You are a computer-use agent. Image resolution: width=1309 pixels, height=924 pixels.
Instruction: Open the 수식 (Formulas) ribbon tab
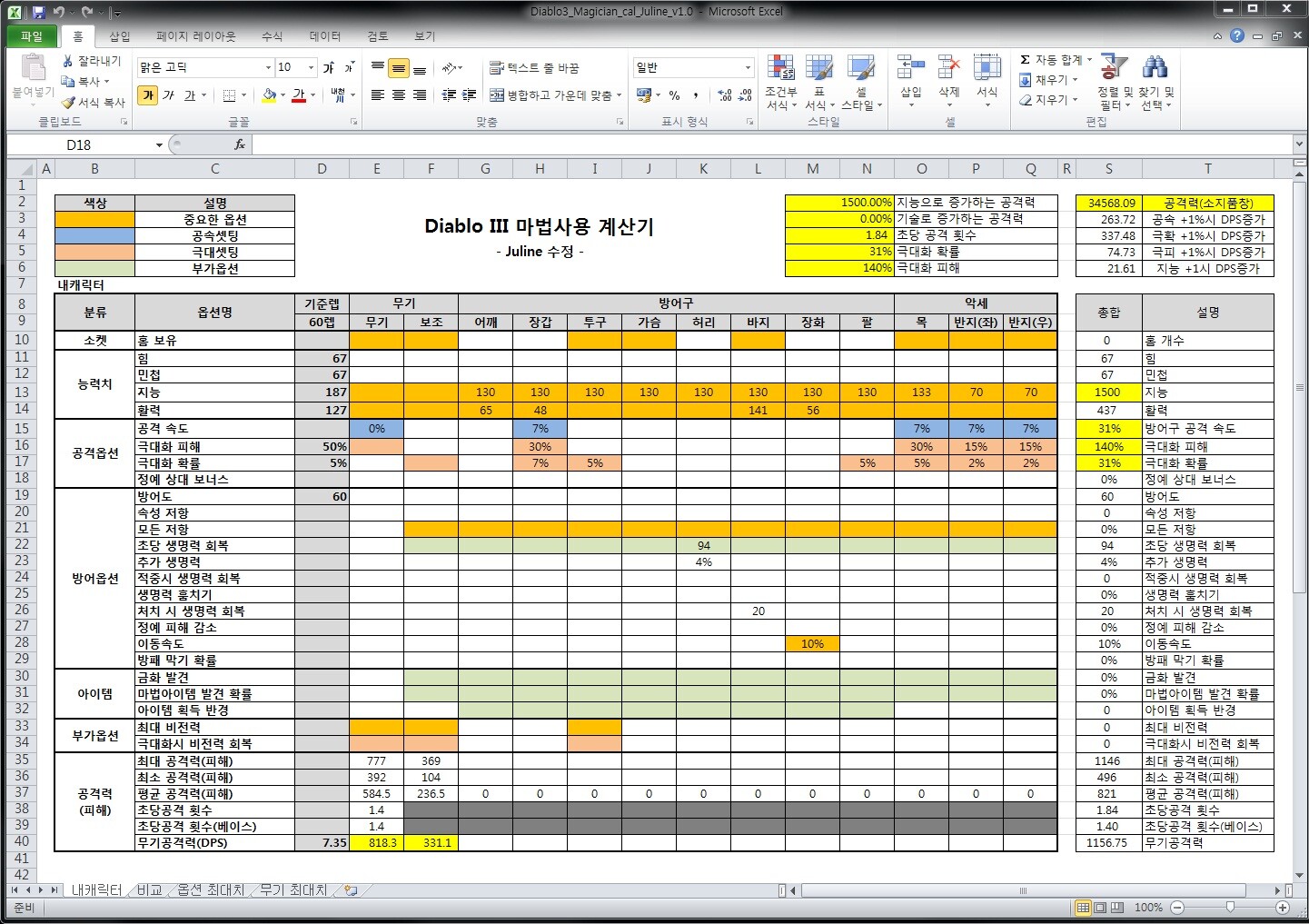click(272, 36)
